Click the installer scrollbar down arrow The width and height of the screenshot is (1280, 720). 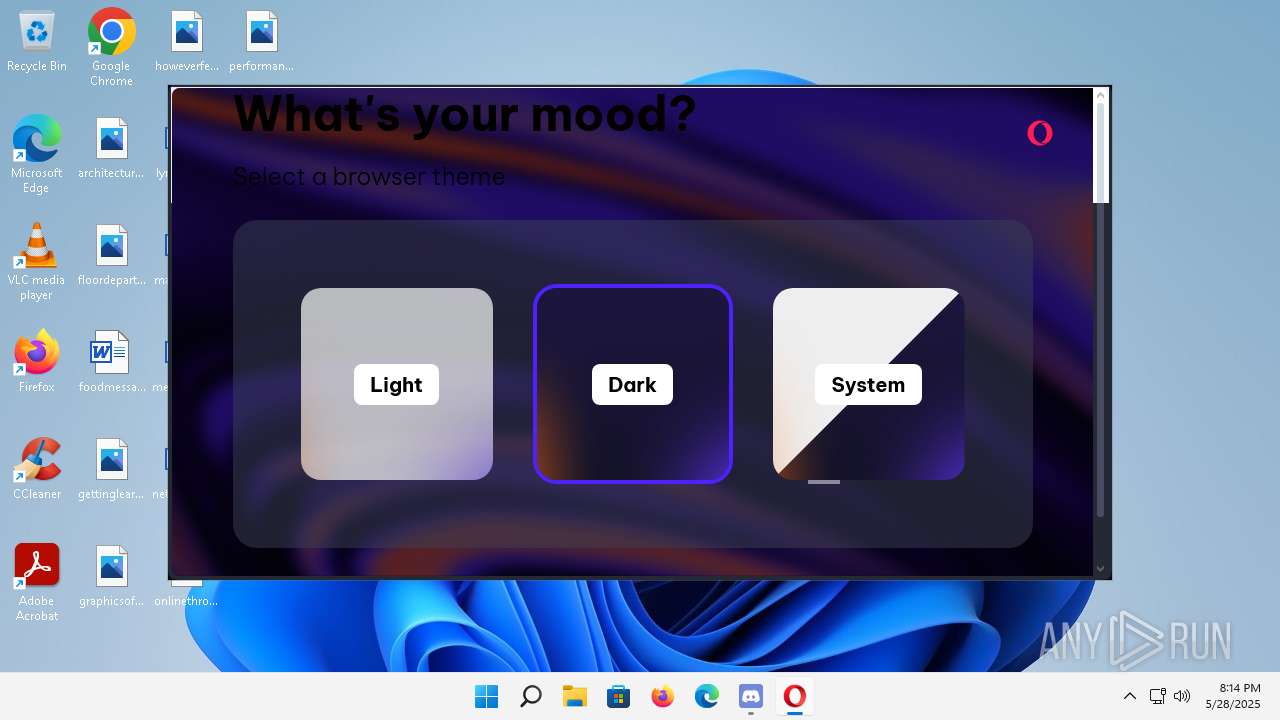click(x=1101, y=569)
